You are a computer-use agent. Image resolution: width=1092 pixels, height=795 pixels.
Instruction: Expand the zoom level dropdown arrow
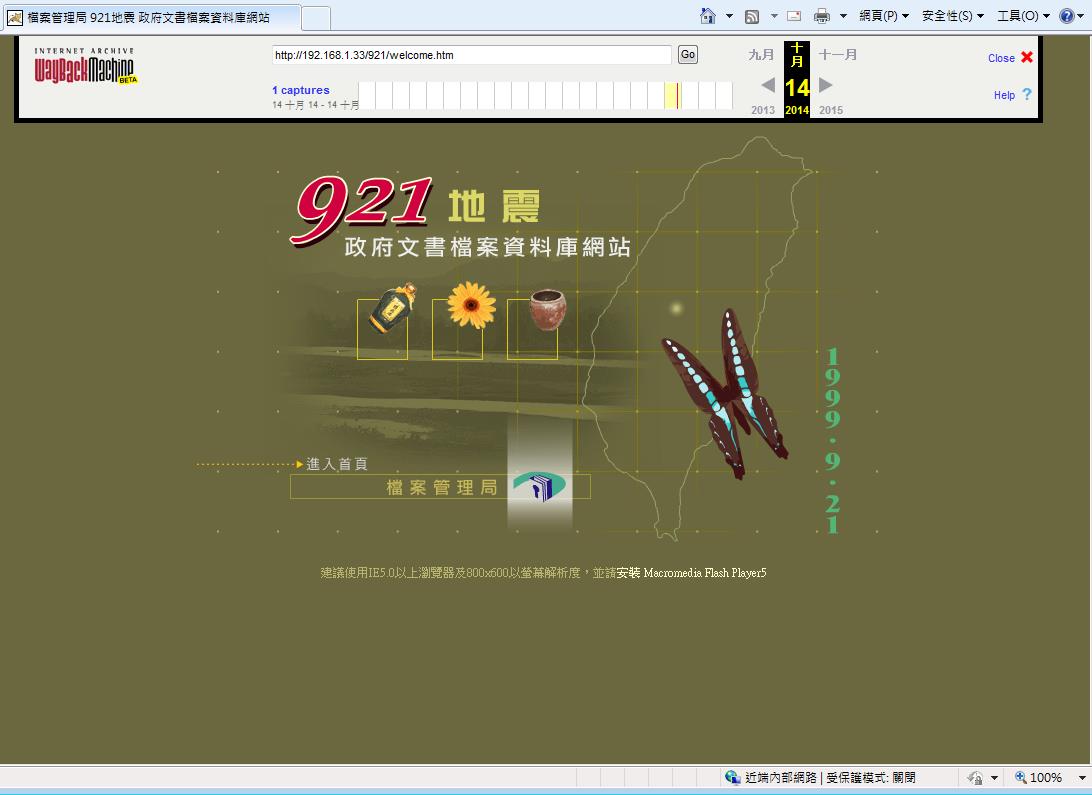click(1082, 778)
